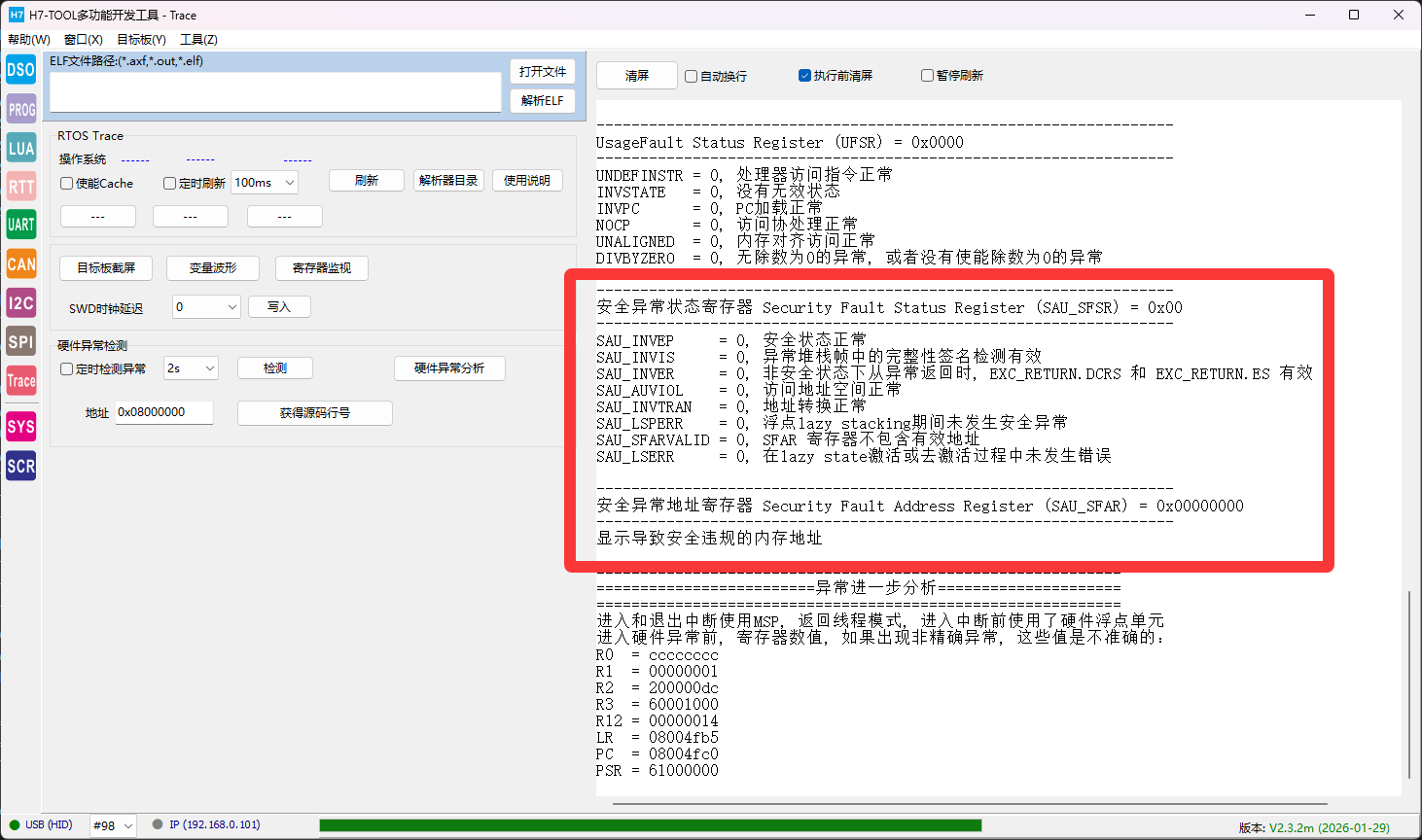The width and height of the screenshot is (1422, 840).
Task: Click the 检测 button
Action: [275, 368]
